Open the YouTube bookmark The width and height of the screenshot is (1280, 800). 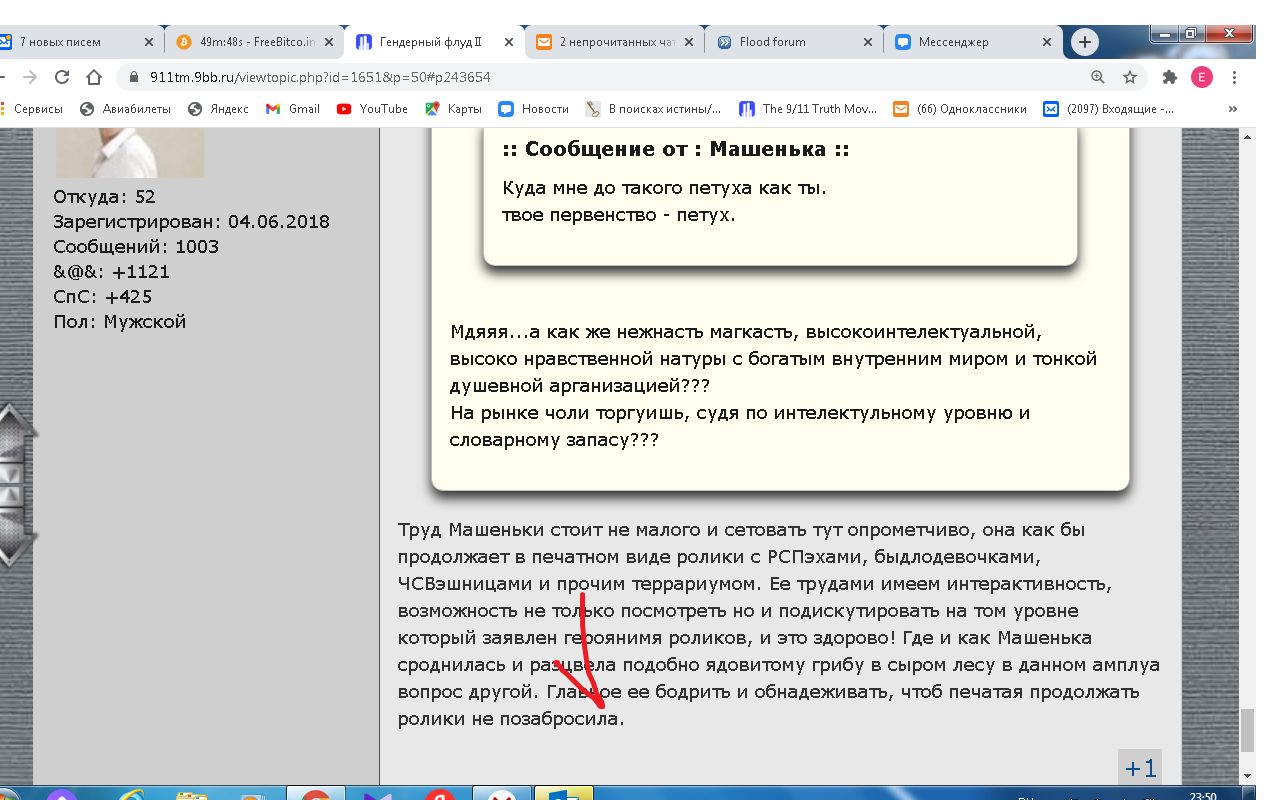click(372, 109)
